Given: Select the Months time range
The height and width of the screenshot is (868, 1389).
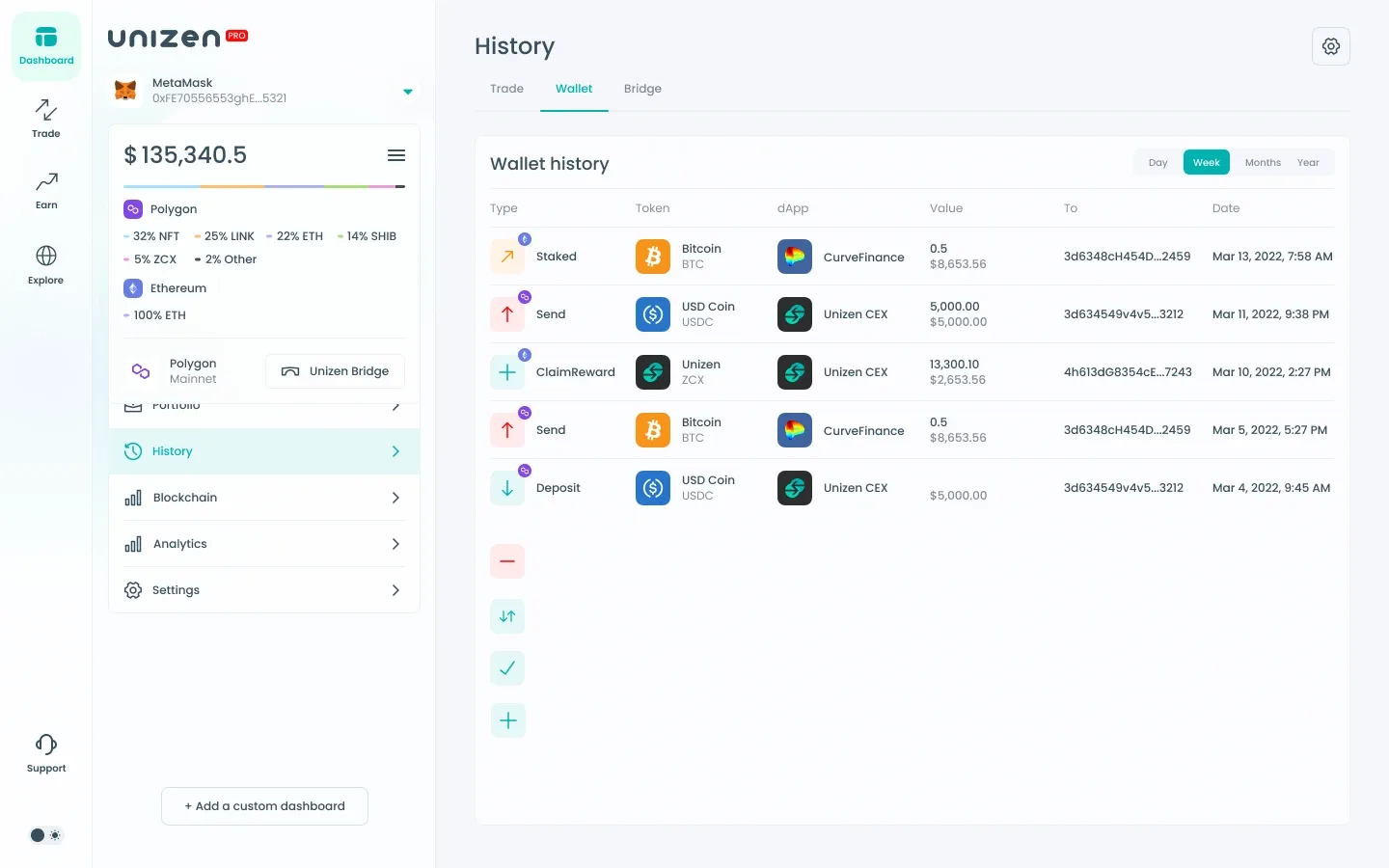Looking at the screenshot, I should point(1263,163).
